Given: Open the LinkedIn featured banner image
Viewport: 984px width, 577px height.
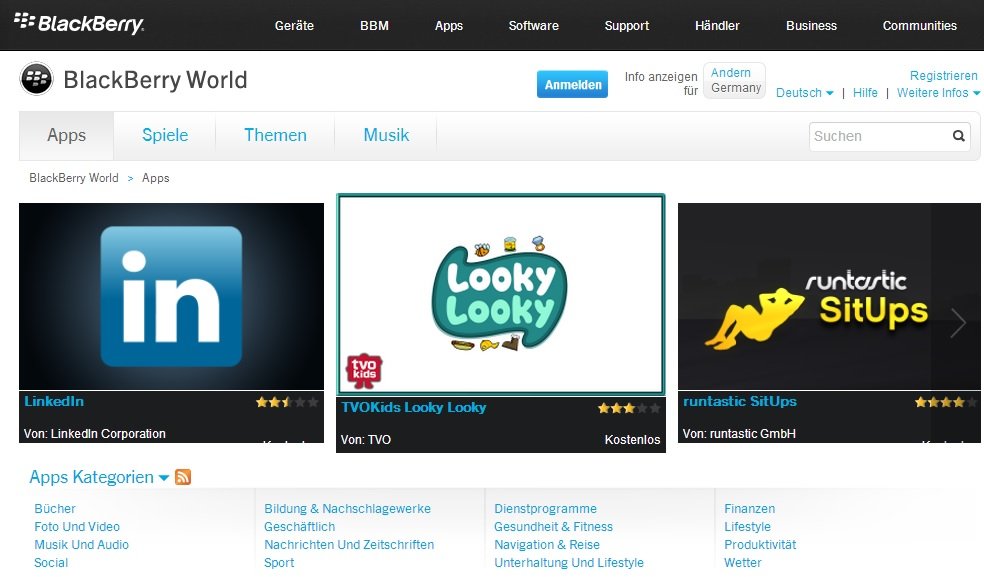Looking at the screenshot, I should click(x=171, y=296).
